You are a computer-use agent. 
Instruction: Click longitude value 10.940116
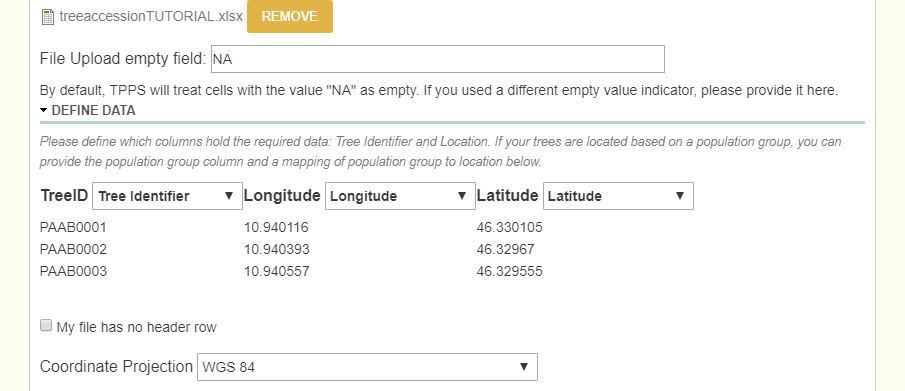(x=276, y=228)
